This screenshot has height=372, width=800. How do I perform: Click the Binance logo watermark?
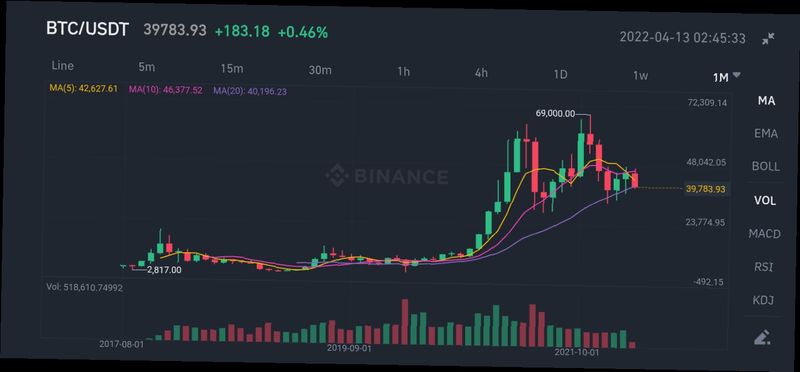(387, 177)
